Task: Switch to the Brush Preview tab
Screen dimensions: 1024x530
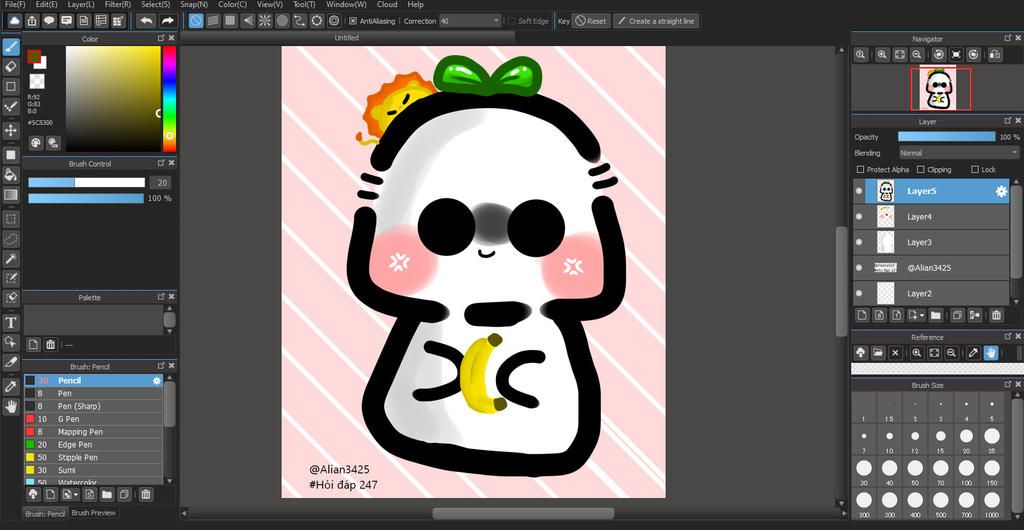Action: (x=93, y=513)
